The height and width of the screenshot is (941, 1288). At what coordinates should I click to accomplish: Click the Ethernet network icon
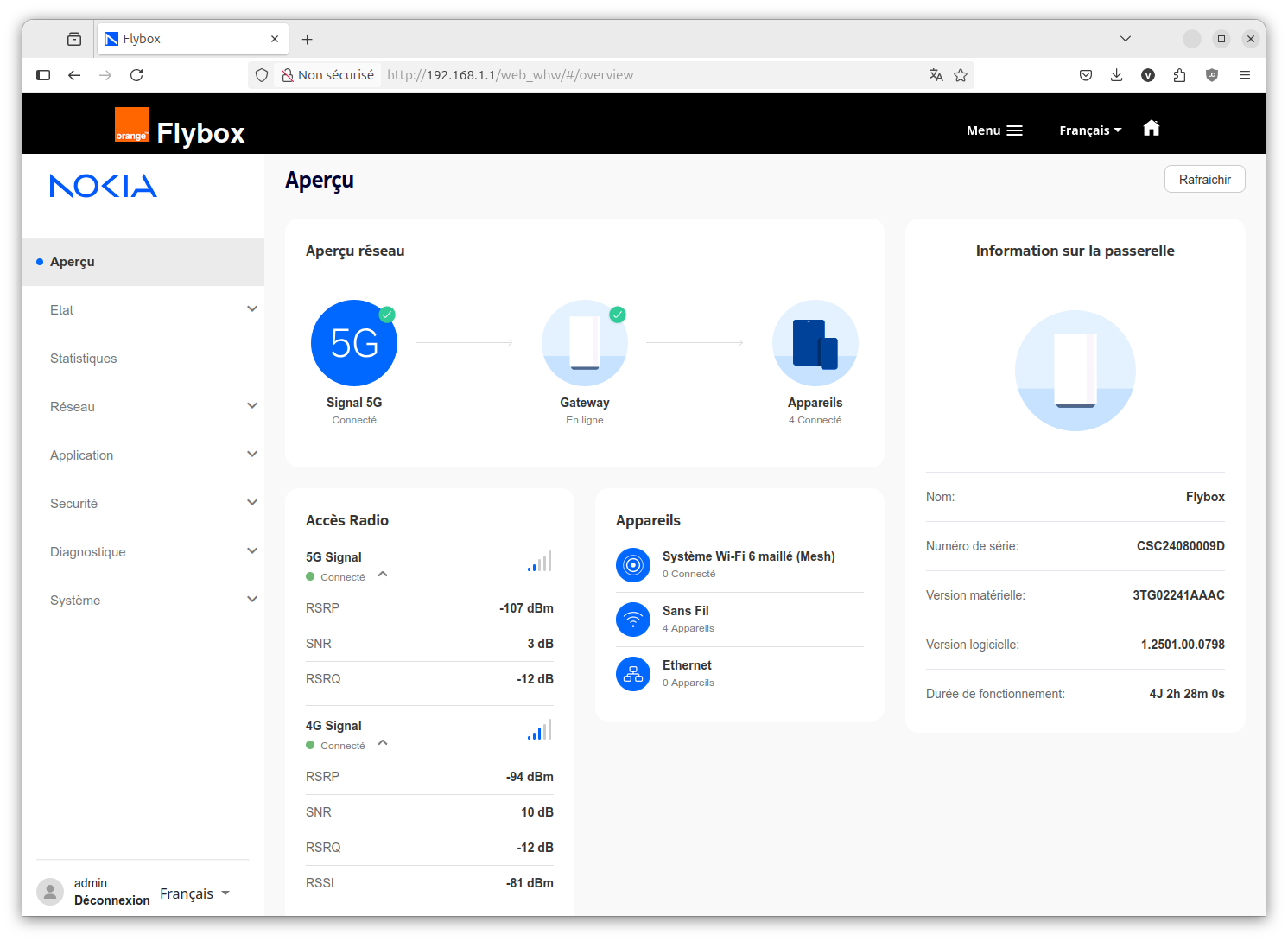coord(633,674)
